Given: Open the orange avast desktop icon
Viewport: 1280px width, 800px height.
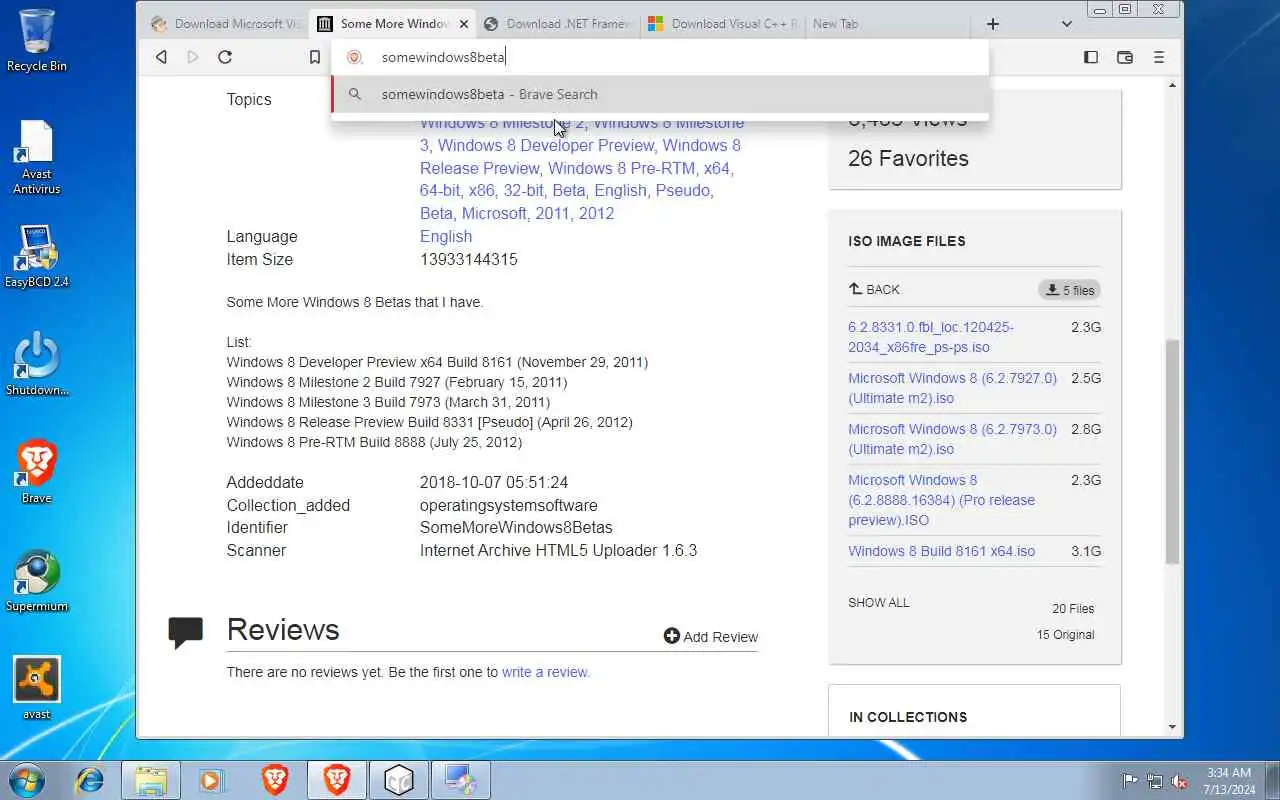Looking at the screenshot, I should (37, 688).
